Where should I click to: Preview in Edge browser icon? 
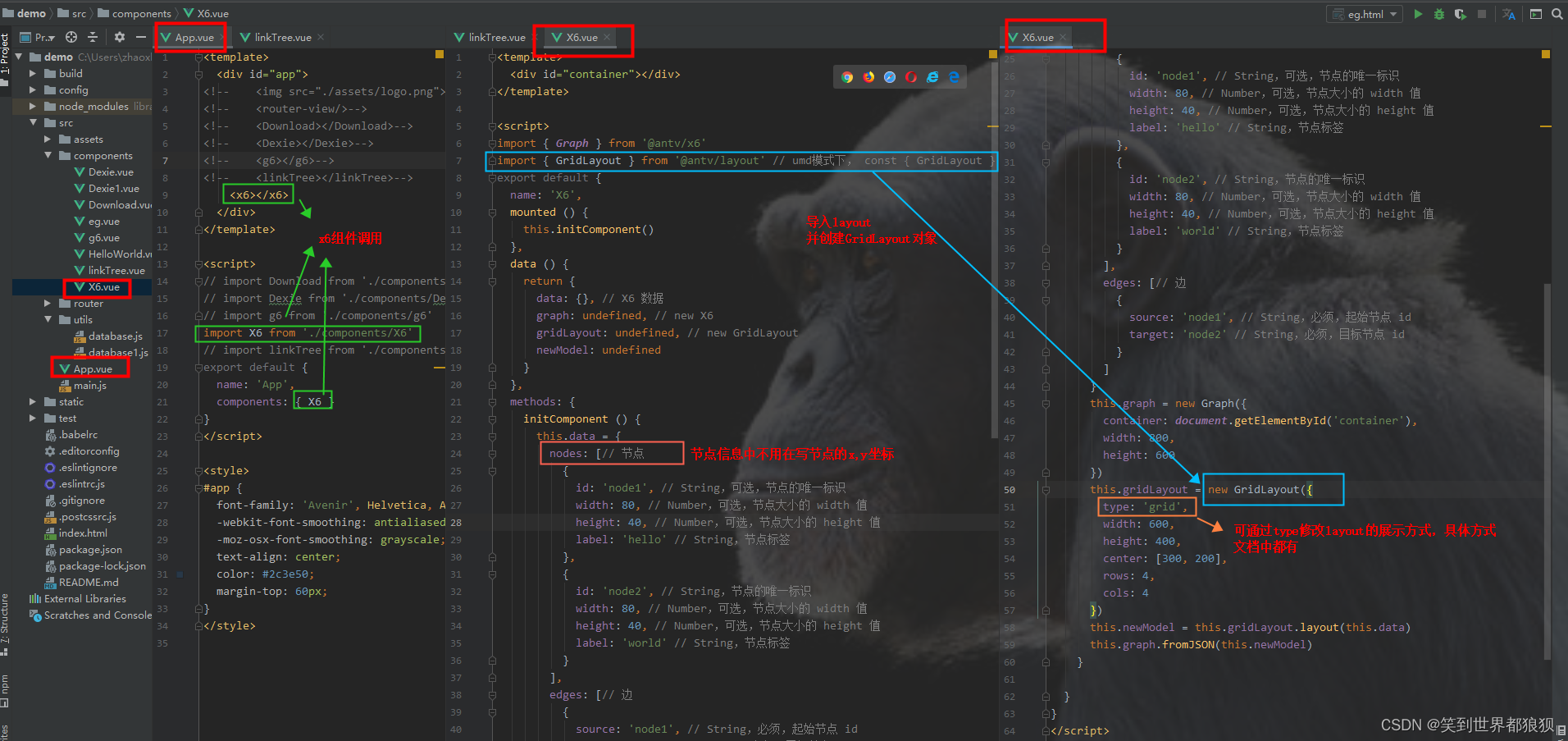pos(954,77)
